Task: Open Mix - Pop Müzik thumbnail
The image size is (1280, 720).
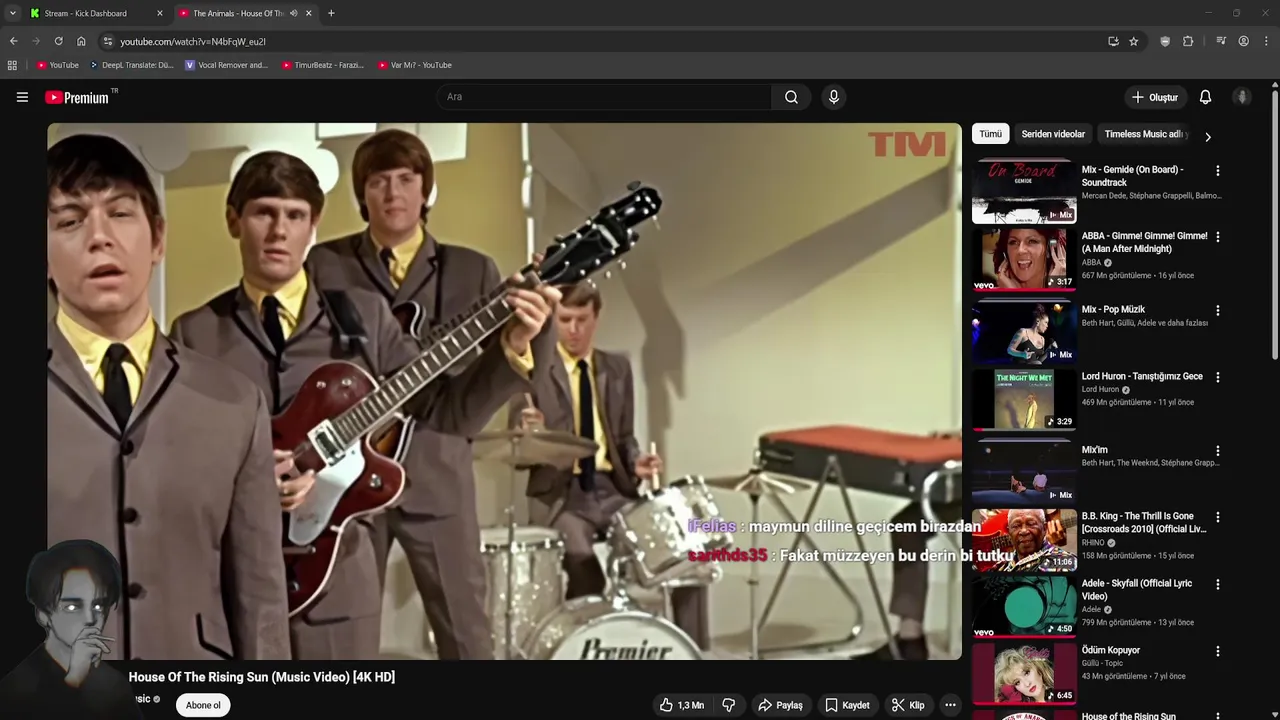Action: tap(1024, 332)
